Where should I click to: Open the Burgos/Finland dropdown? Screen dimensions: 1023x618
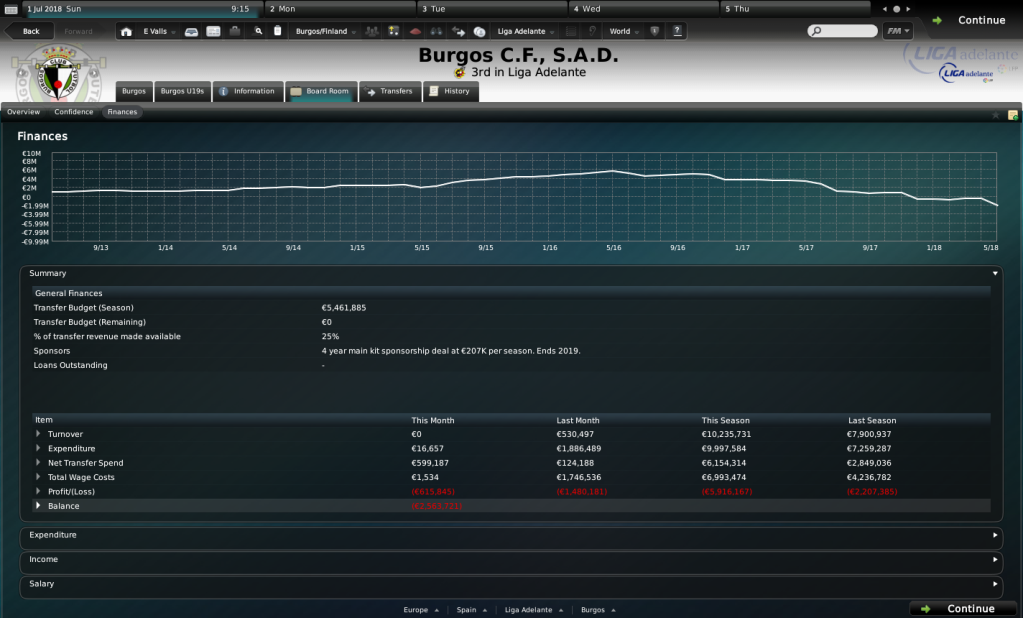click(326, 31)
